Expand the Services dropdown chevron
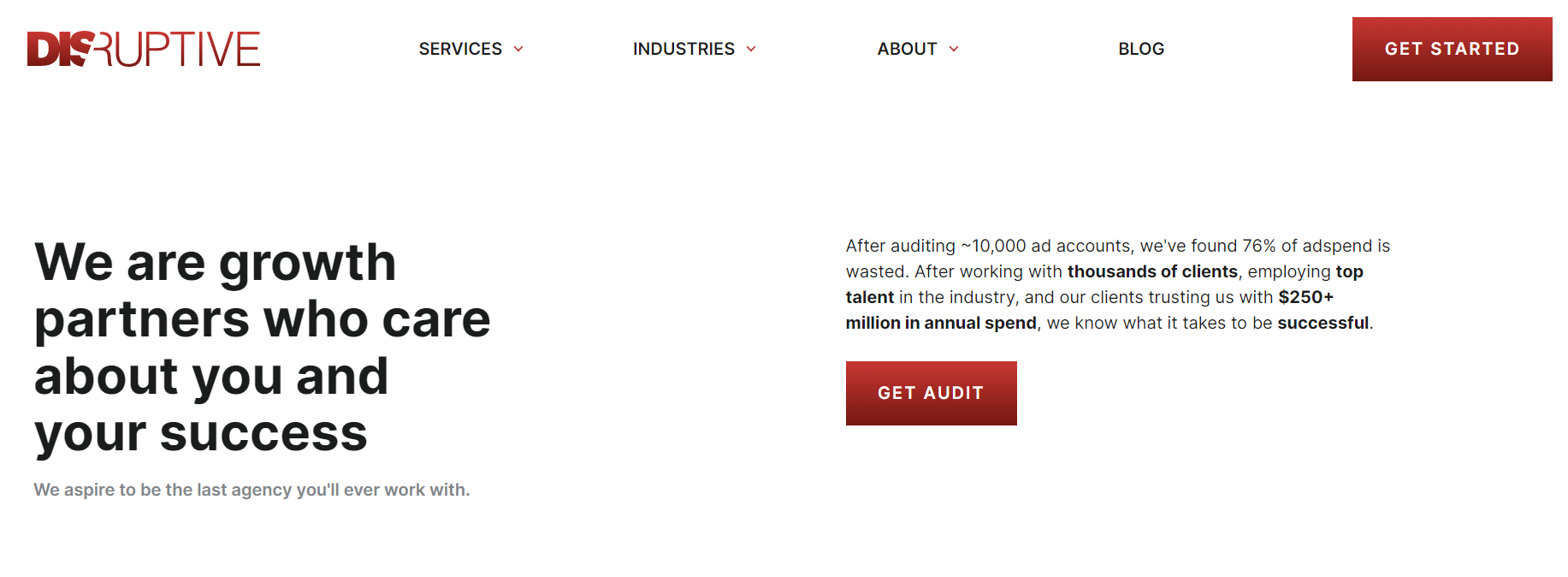1568x577 pixels. click(518, 50)
